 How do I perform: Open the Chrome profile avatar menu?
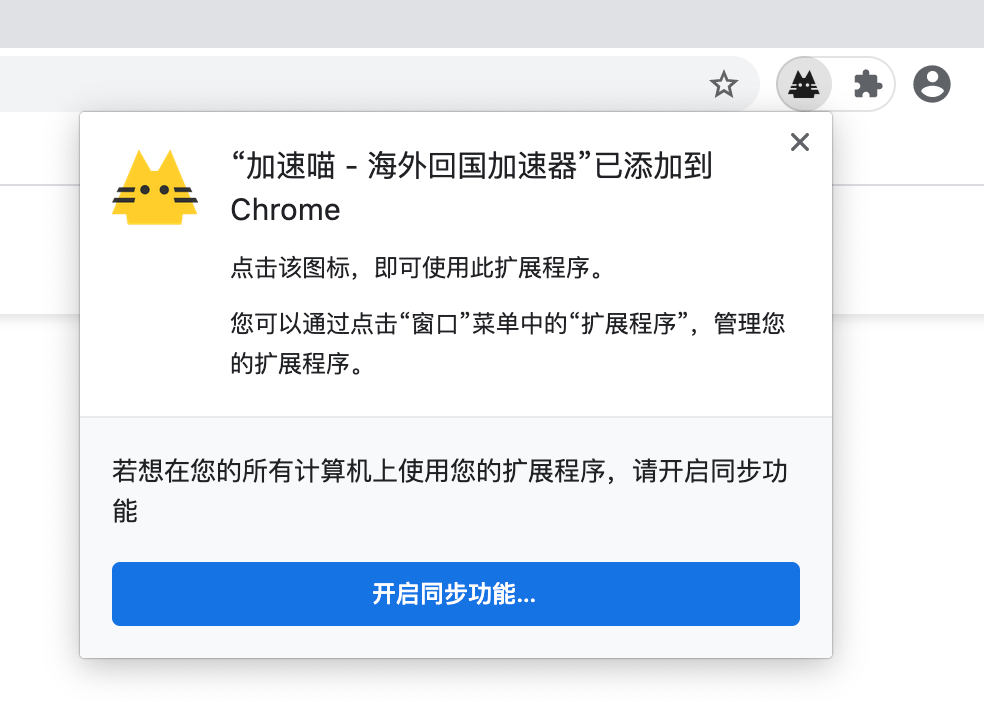click(931, 84)
